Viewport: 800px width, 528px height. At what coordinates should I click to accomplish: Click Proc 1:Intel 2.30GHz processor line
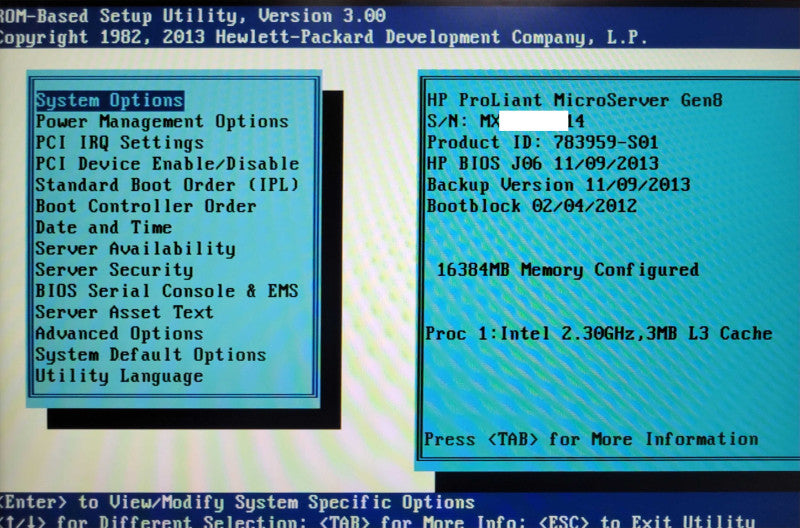599,334
